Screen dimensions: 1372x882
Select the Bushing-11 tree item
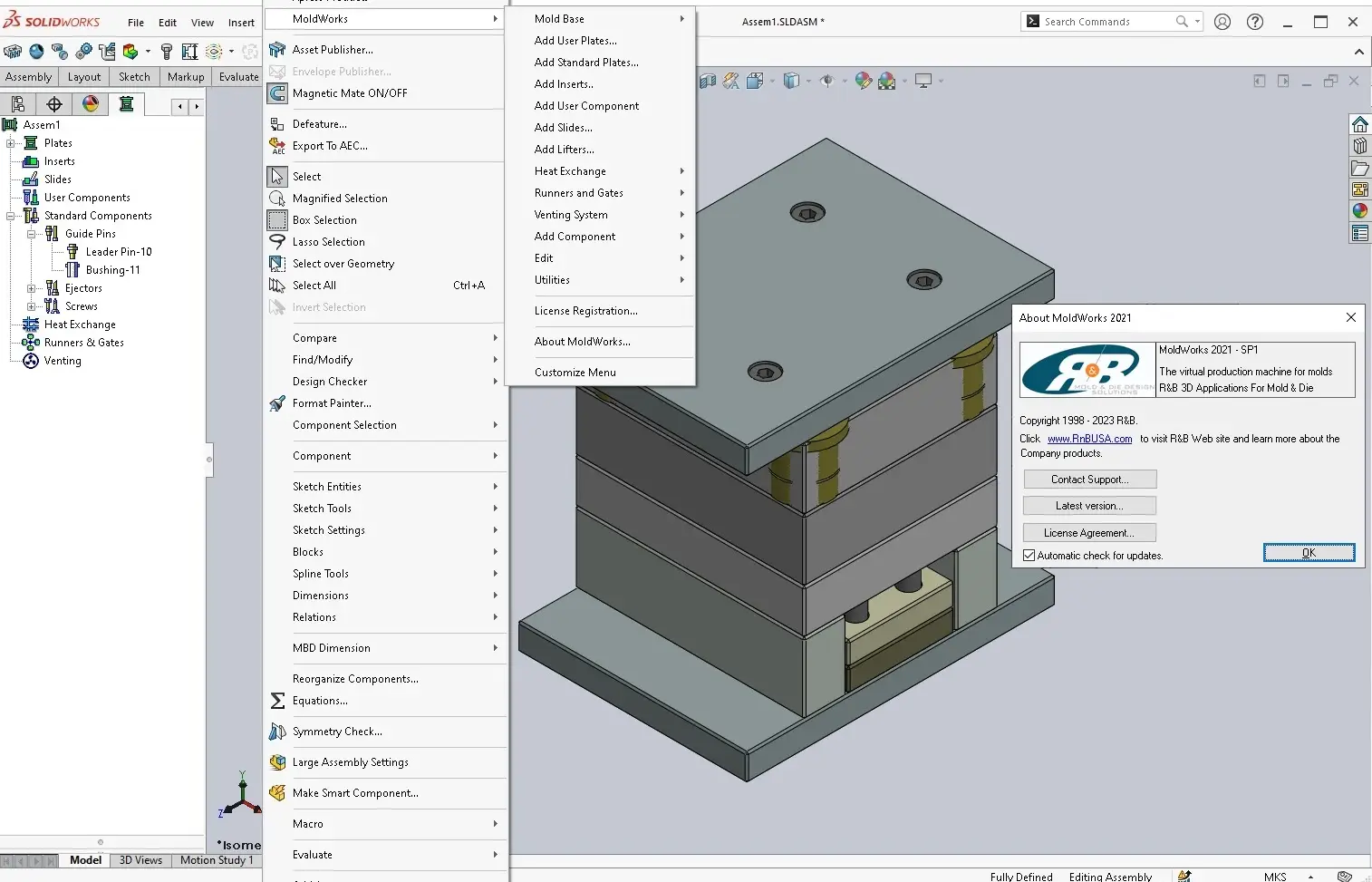tap(112, 270)
